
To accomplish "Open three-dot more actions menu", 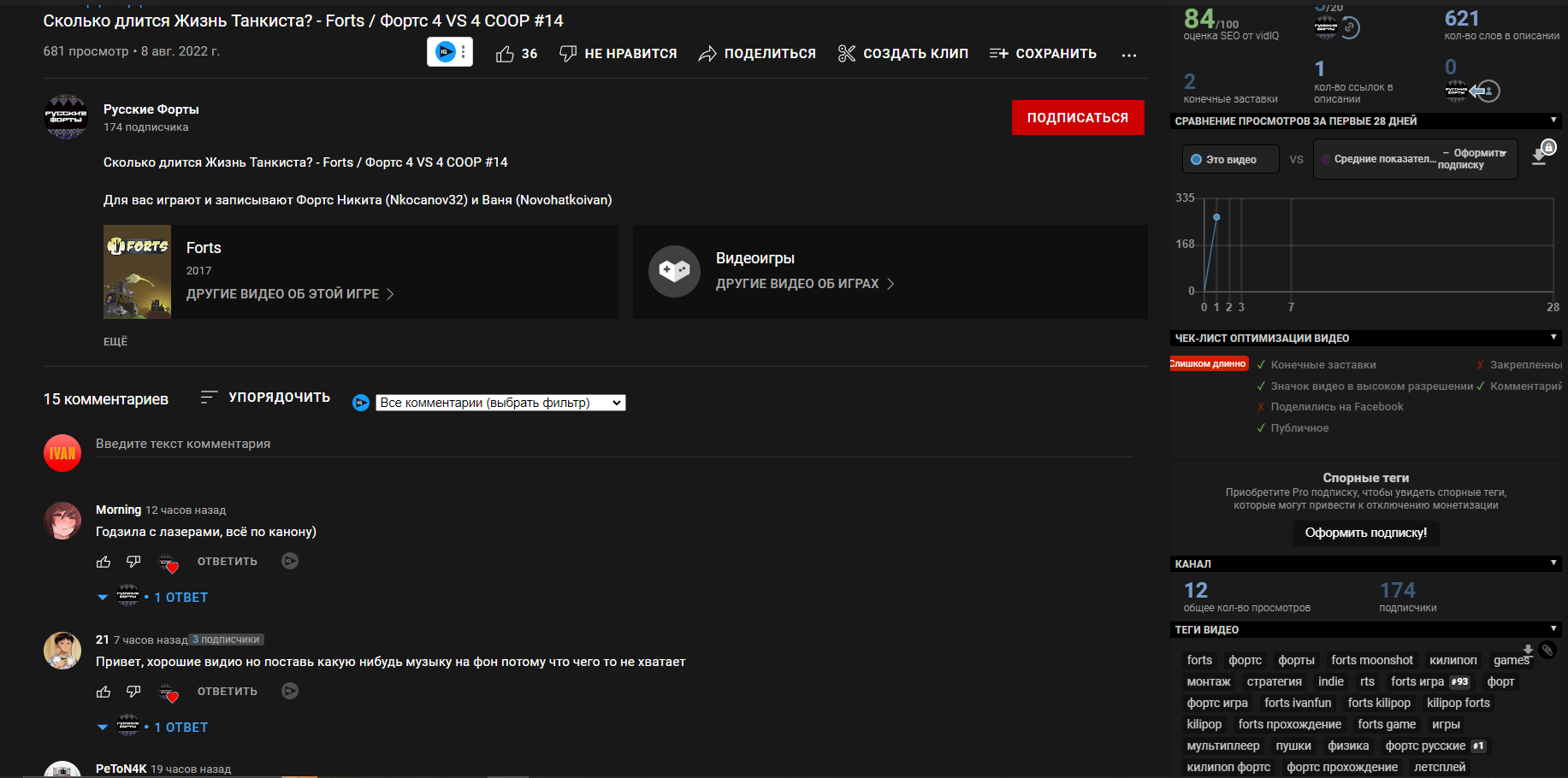I will [x=1129, y=55].
